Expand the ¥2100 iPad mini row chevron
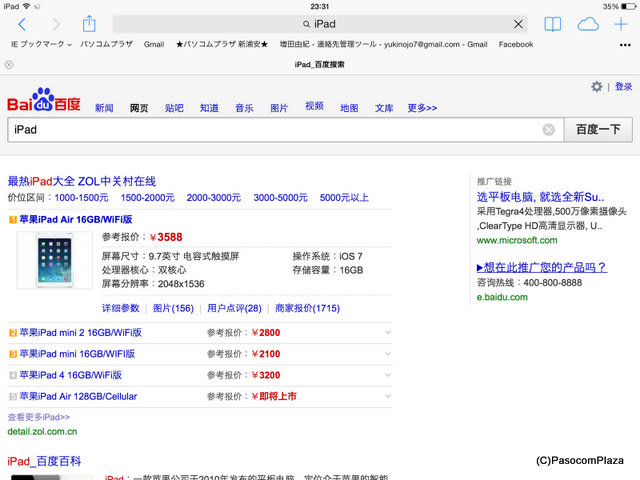 click(x=388, y=354)
